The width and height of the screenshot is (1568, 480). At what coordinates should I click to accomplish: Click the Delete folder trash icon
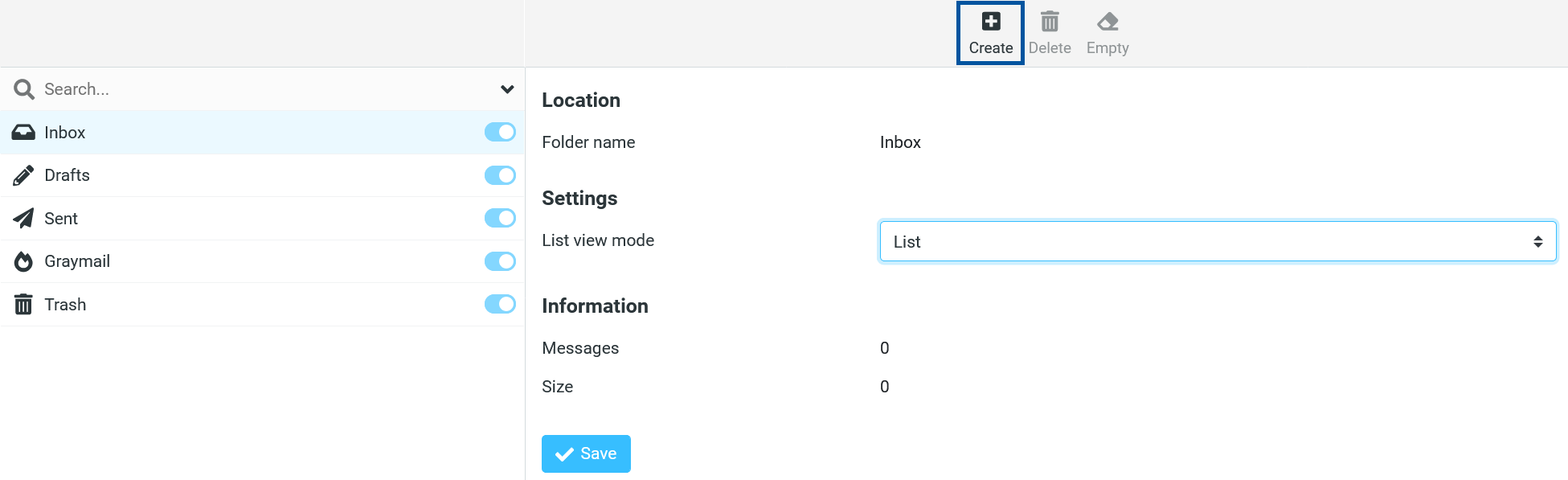(1050, 22)
